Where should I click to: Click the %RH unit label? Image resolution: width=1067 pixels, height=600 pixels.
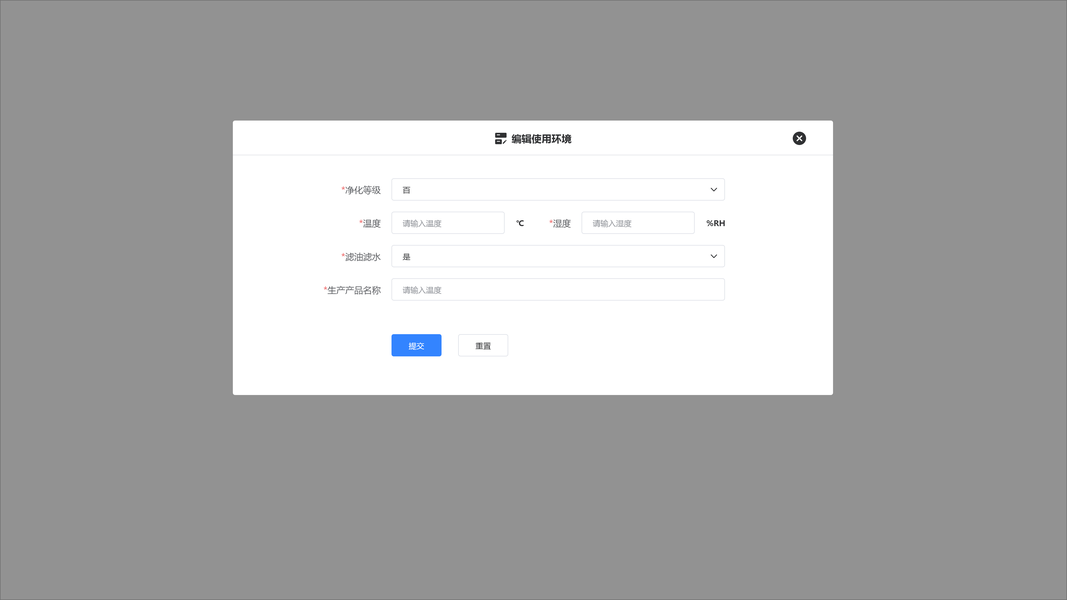click(715, 223)
